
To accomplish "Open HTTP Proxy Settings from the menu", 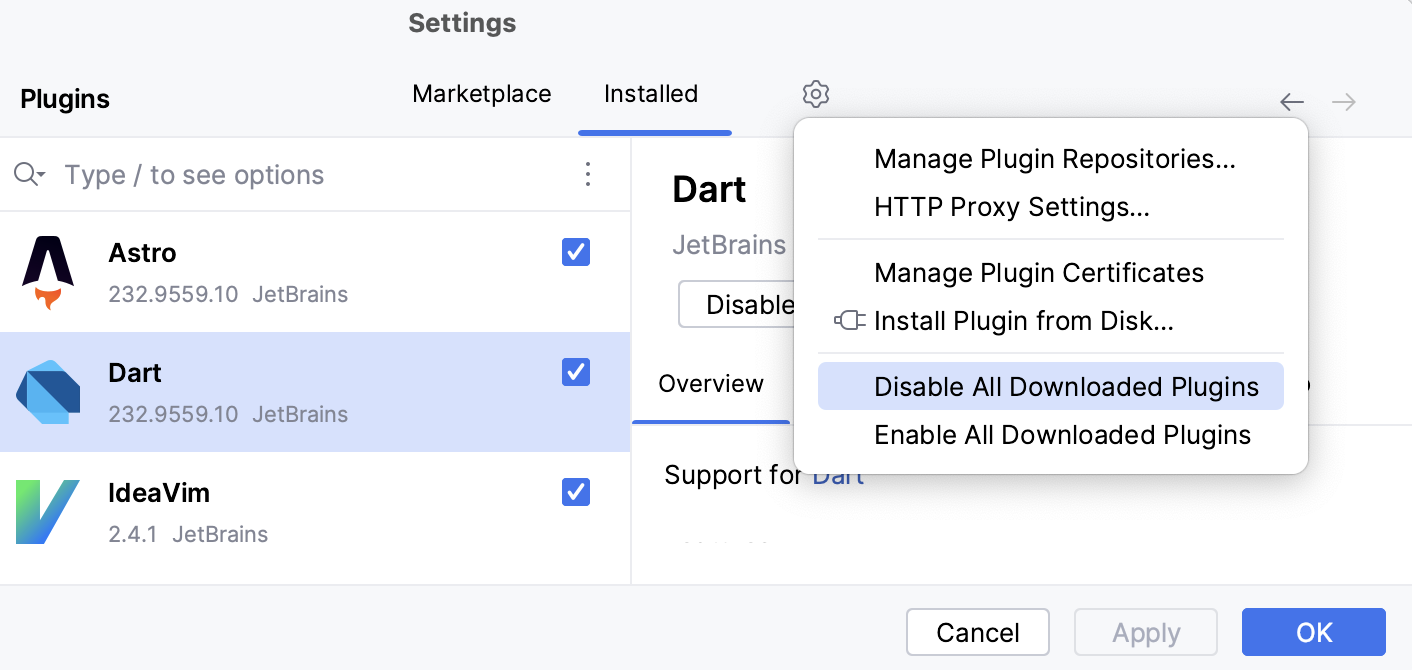I will coord(1011,207).
